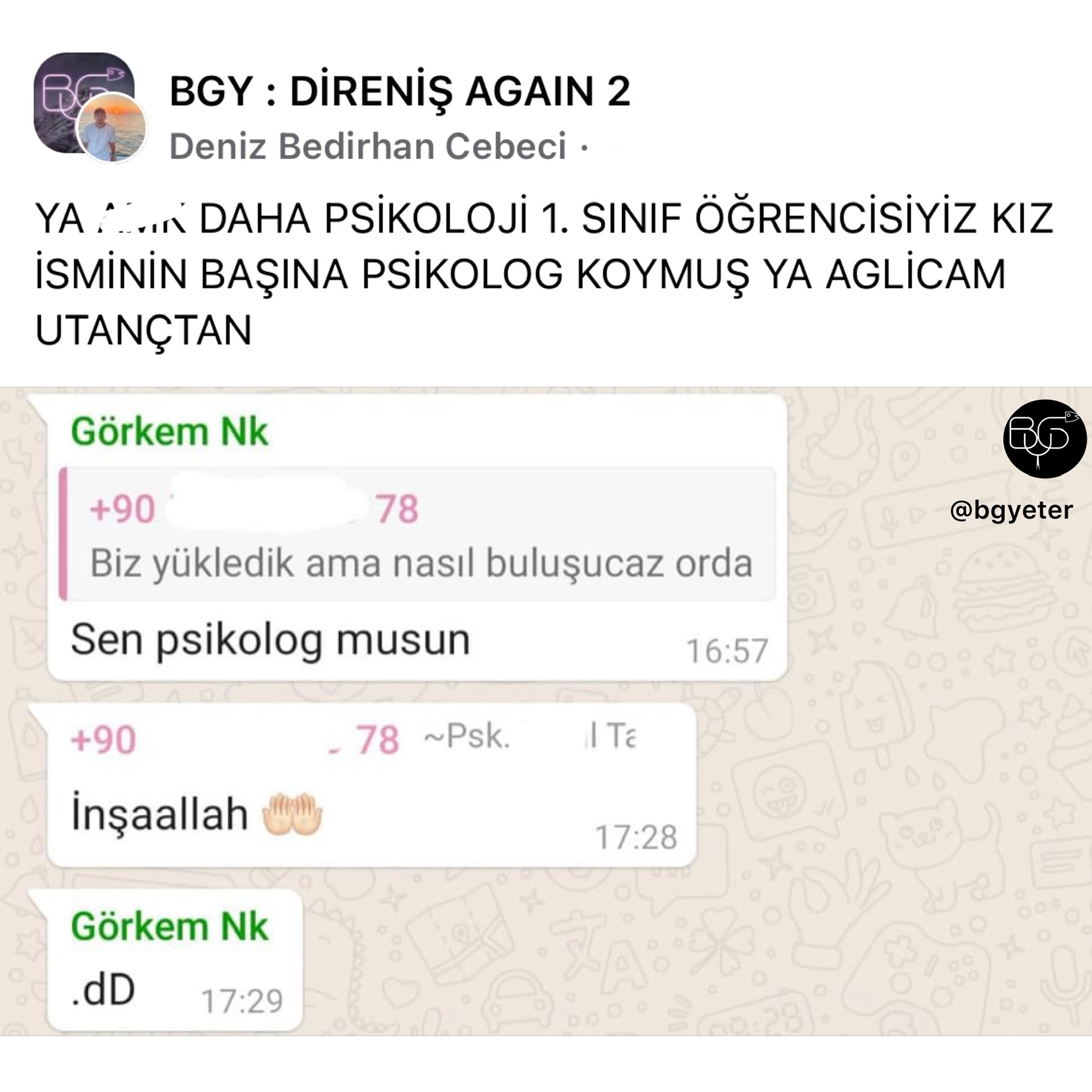Click the 17:28 timestamp
The image size is (1092, 1092).
pos(635,837)
